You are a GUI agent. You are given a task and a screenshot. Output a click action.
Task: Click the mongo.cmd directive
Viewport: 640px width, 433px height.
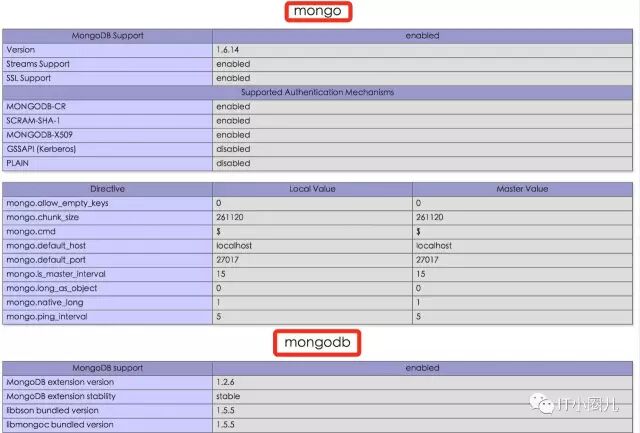(31, 231)
